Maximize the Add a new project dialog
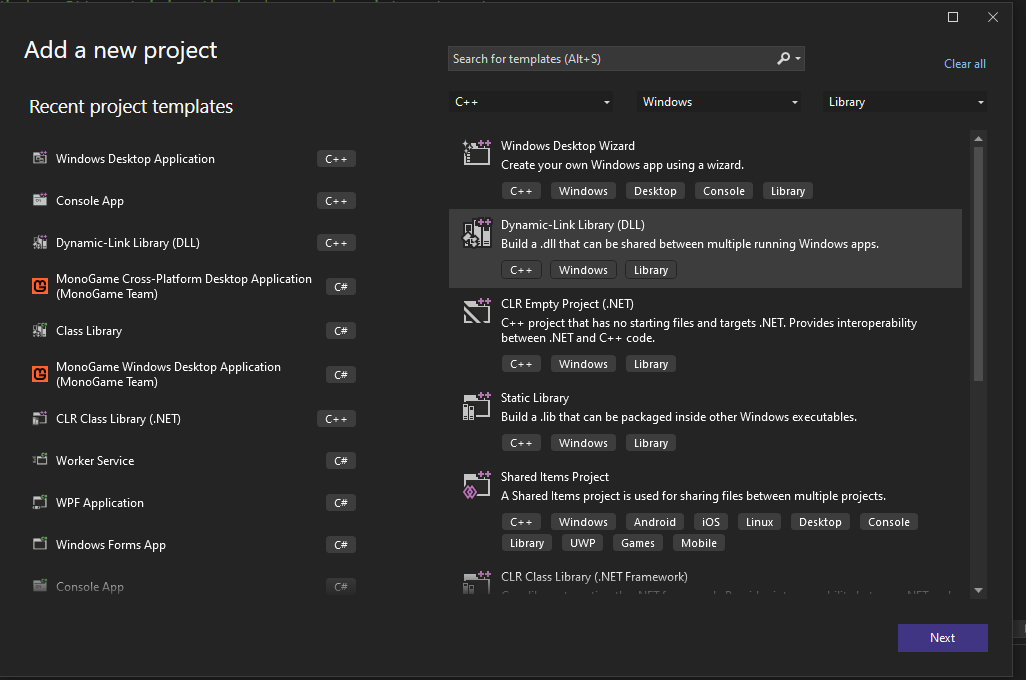The image size is (1026, 680). [x=953, y=17]
